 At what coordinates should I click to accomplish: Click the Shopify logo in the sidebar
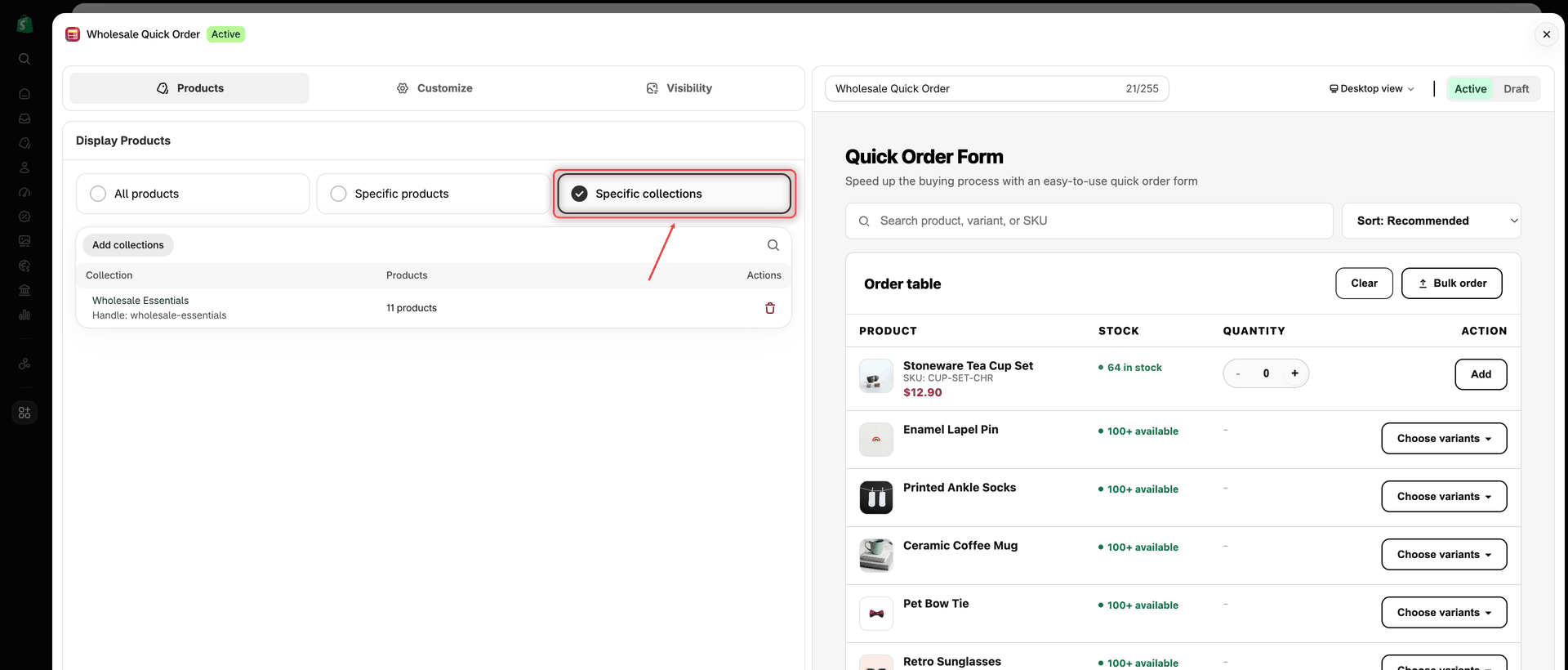pos(24,25)
